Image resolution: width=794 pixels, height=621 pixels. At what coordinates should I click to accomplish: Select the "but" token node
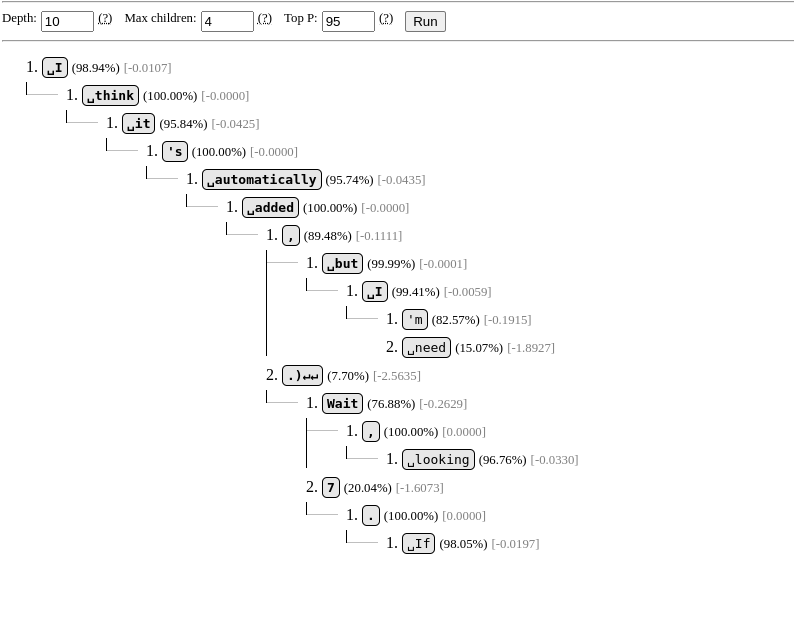coord(342,264)
